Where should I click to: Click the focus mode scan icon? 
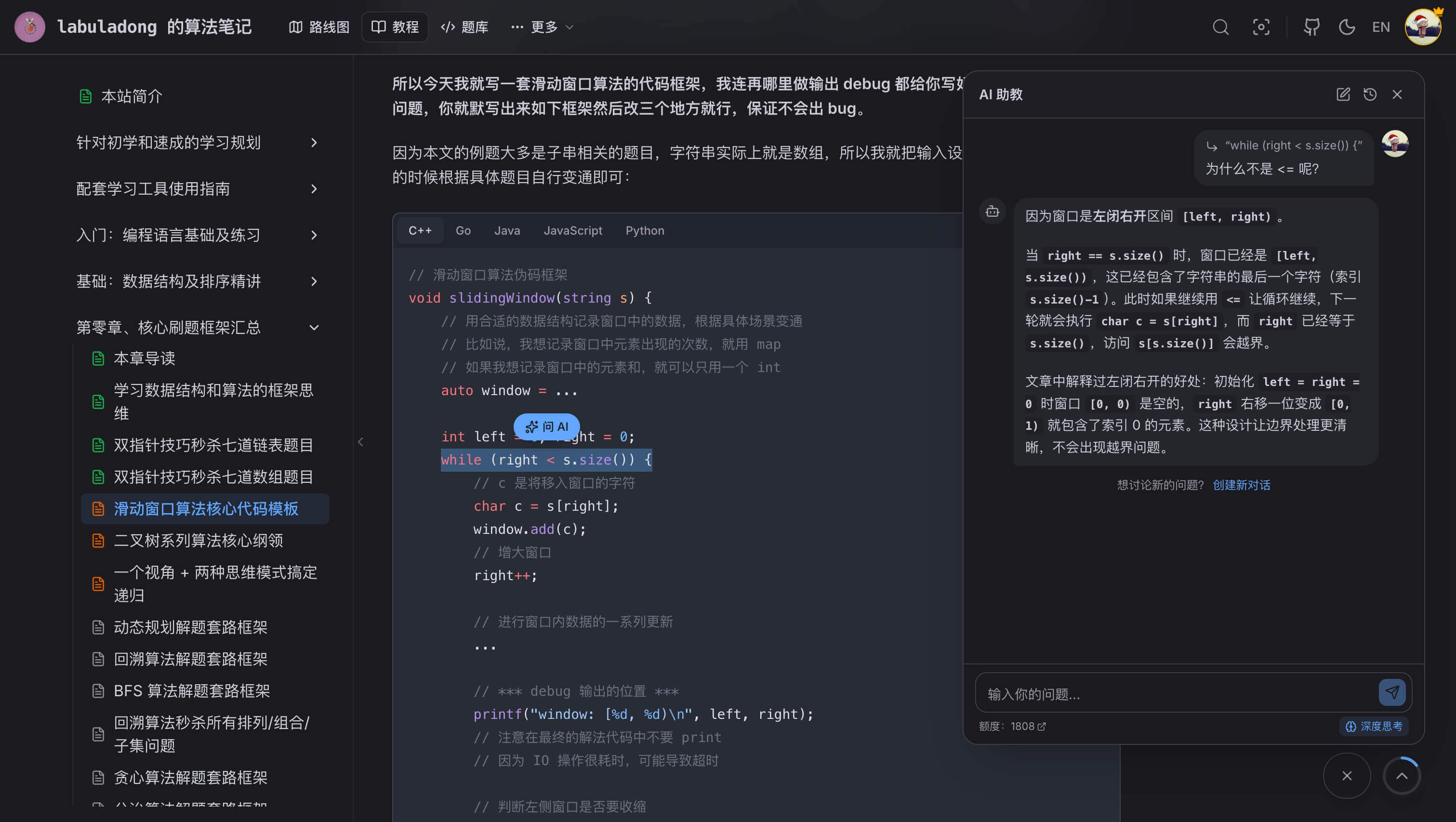pyautogui.click(x=1261, y=27)
